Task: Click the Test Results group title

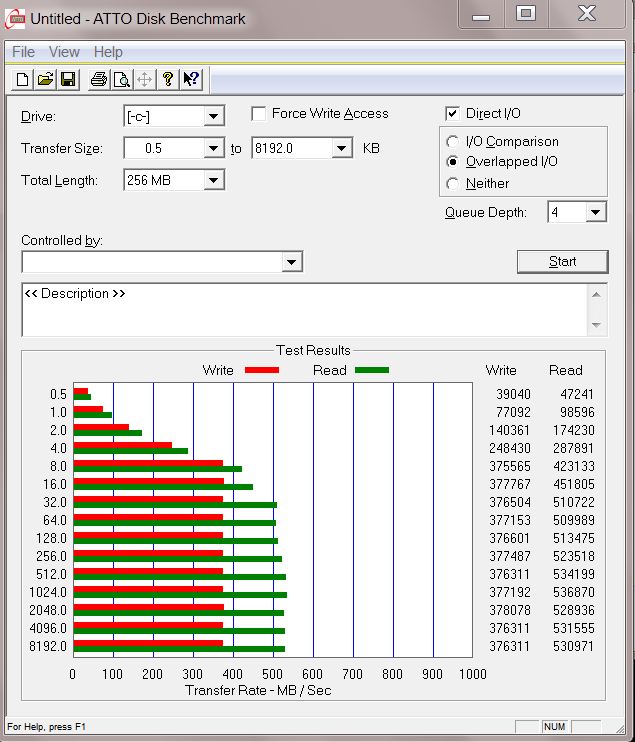Action: 313,350
